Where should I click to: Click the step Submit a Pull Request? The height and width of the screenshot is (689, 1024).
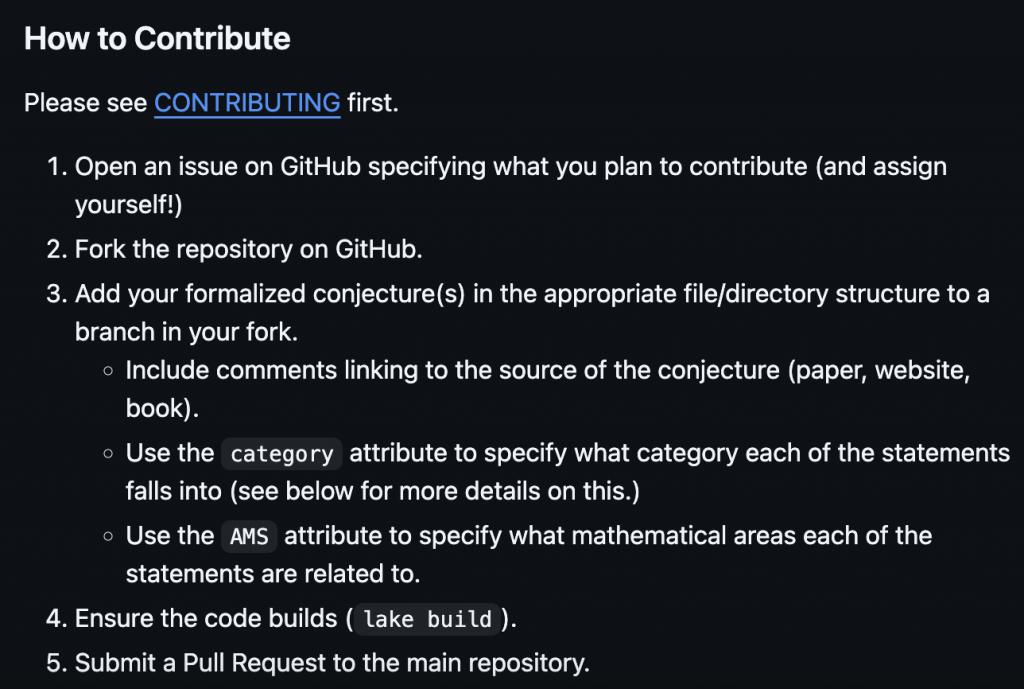coord(317,662)
